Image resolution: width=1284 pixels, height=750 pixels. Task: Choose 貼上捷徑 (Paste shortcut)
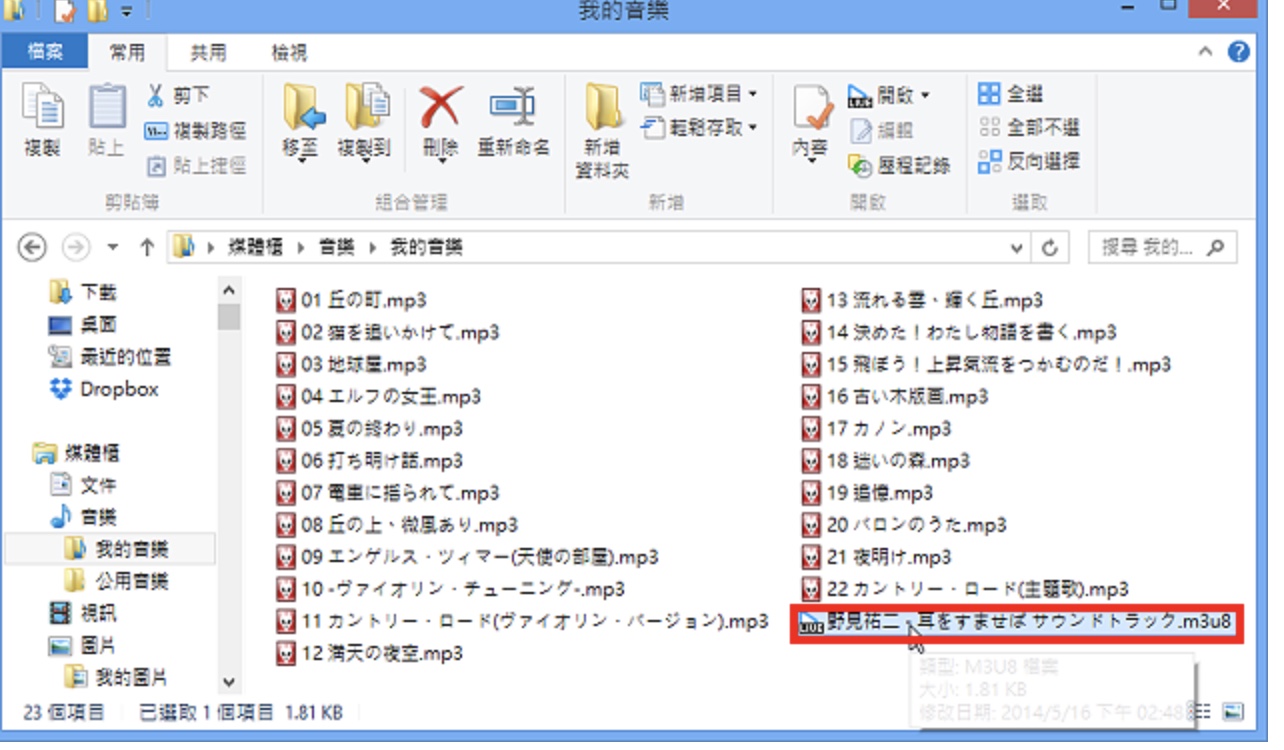[x=196, y=165]
